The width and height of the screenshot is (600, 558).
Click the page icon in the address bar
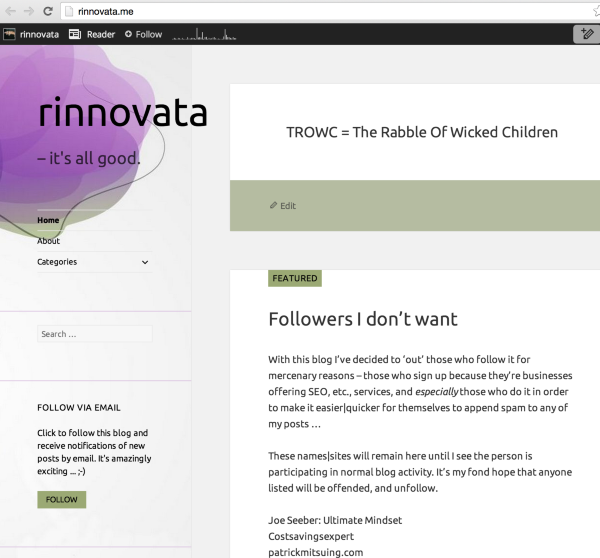pos(68,11)
